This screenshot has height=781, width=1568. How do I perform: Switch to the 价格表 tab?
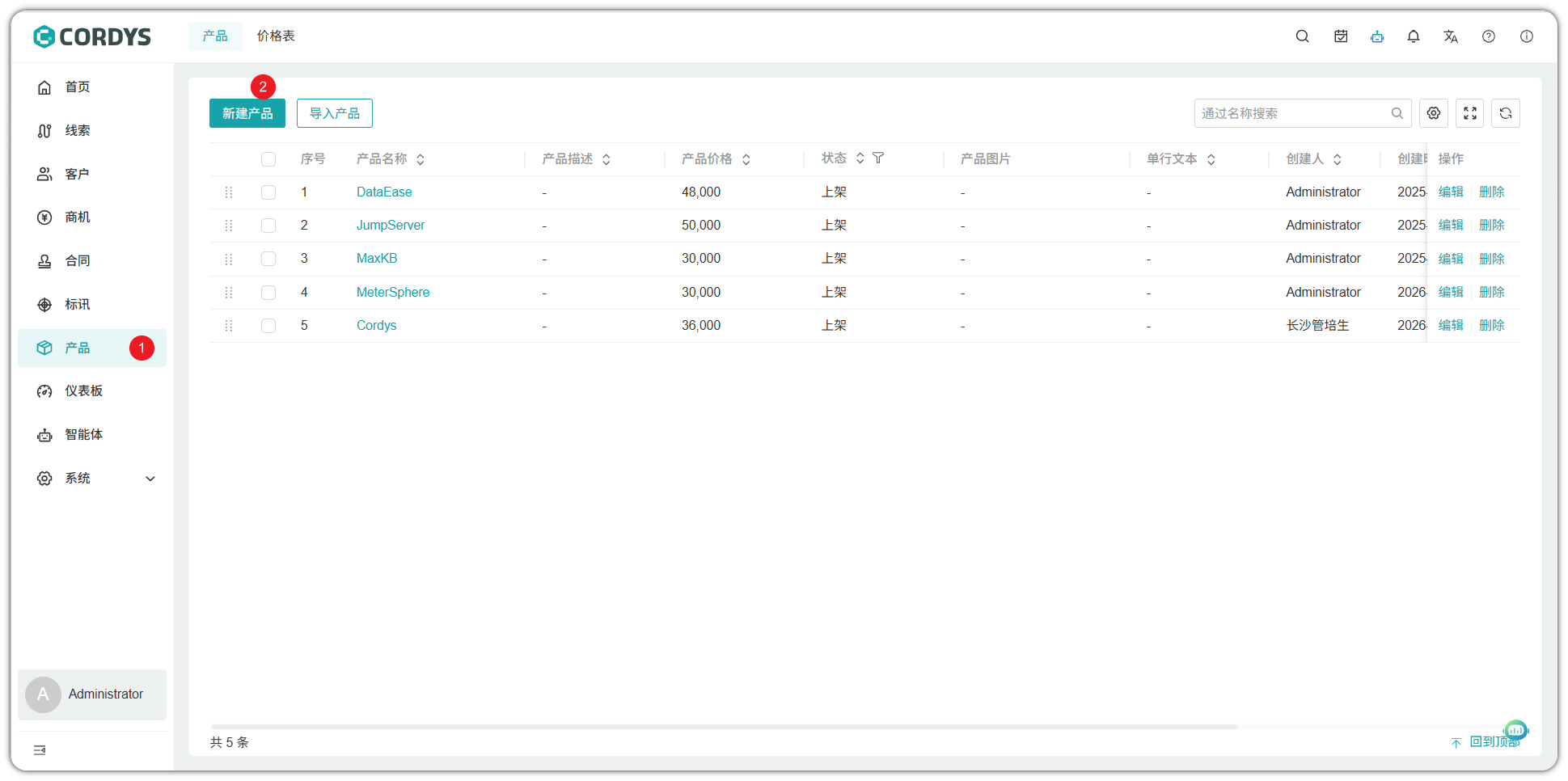point(276,36)
